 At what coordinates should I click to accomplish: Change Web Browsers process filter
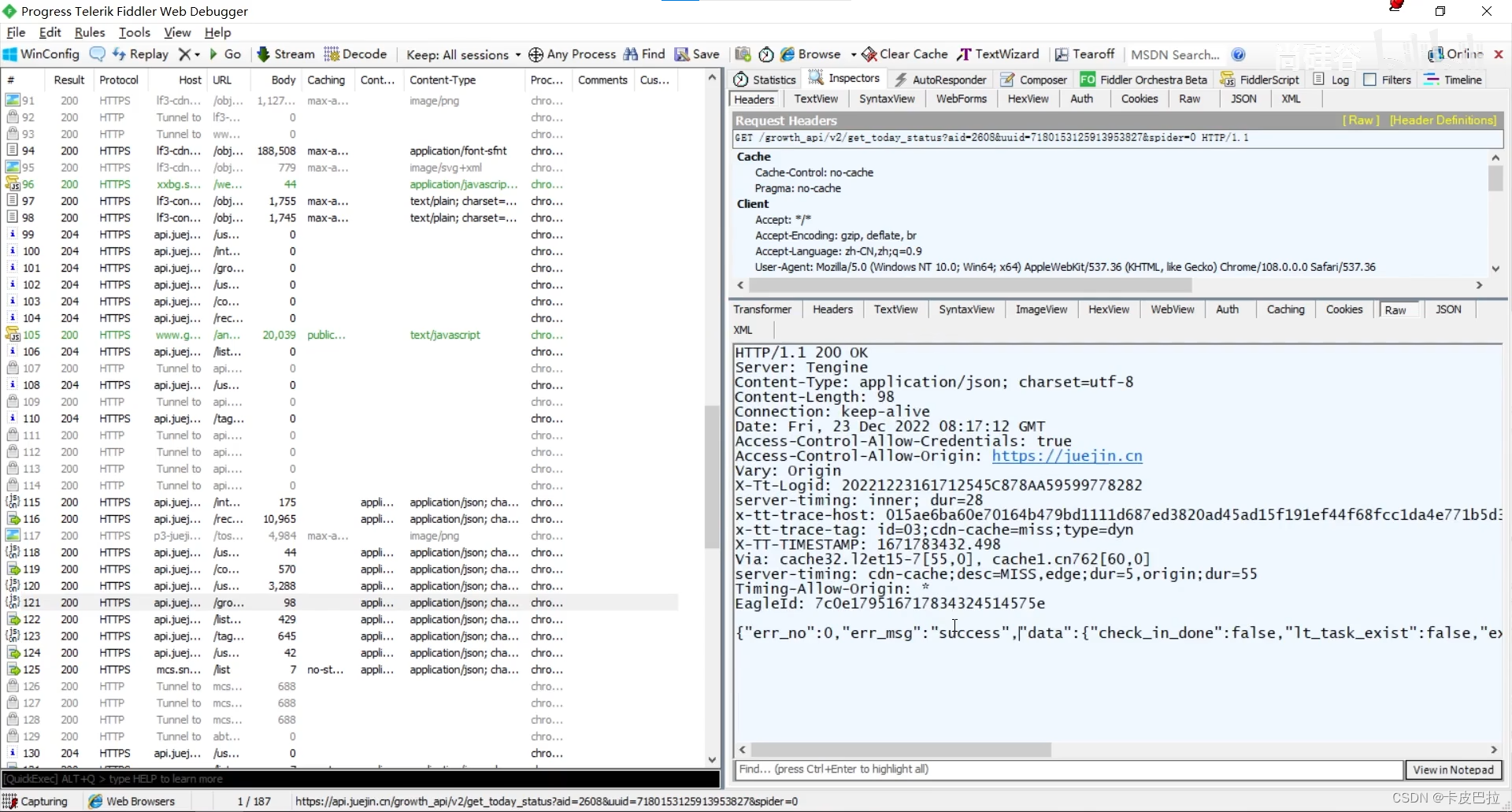click(x=132, y=801)
